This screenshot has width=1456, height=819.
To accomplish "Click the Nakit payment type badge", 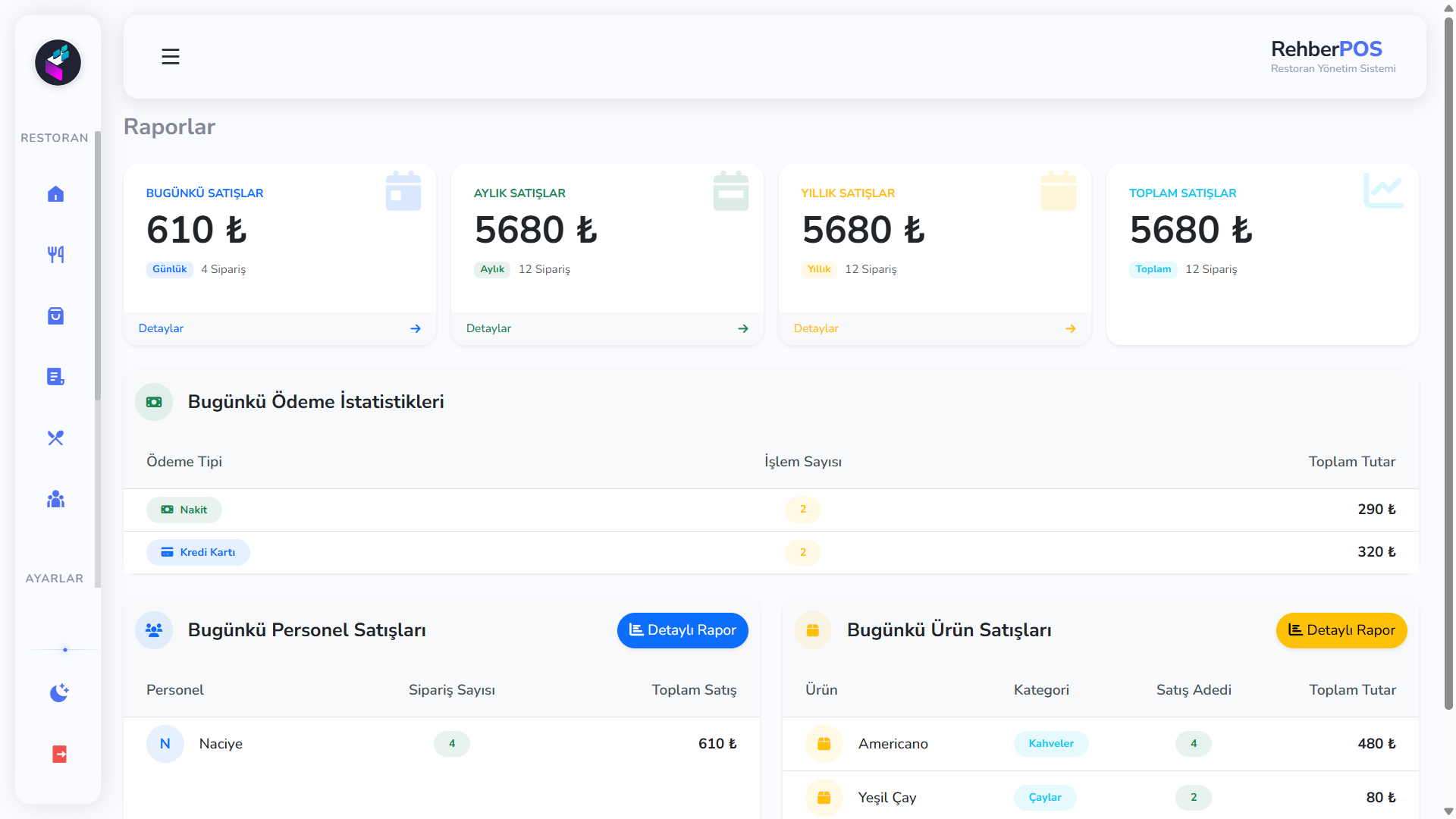I will (184, 510).
